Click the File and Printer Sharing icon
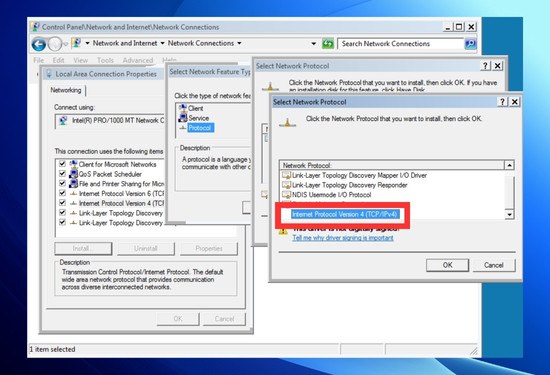This screenshot has width=550, height=375. [x=73, y=184]
